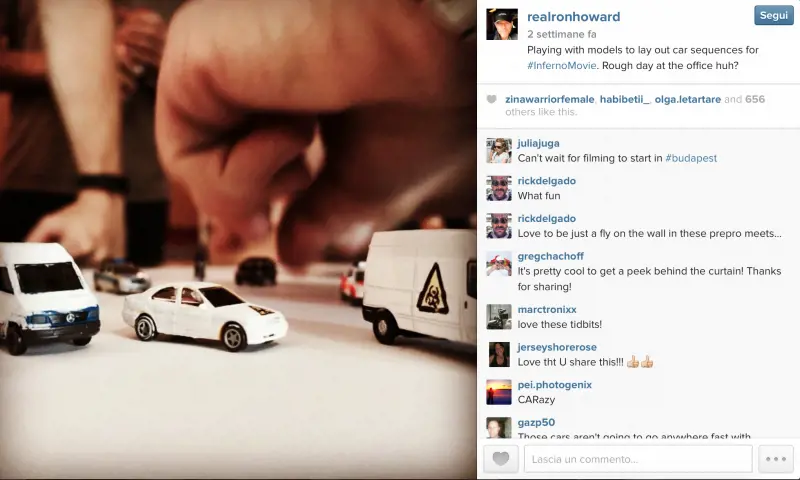Open gazp50's profile link
The width and height of the screenshot is (800, 480).
pyautogui.click(x=536, y=422)
